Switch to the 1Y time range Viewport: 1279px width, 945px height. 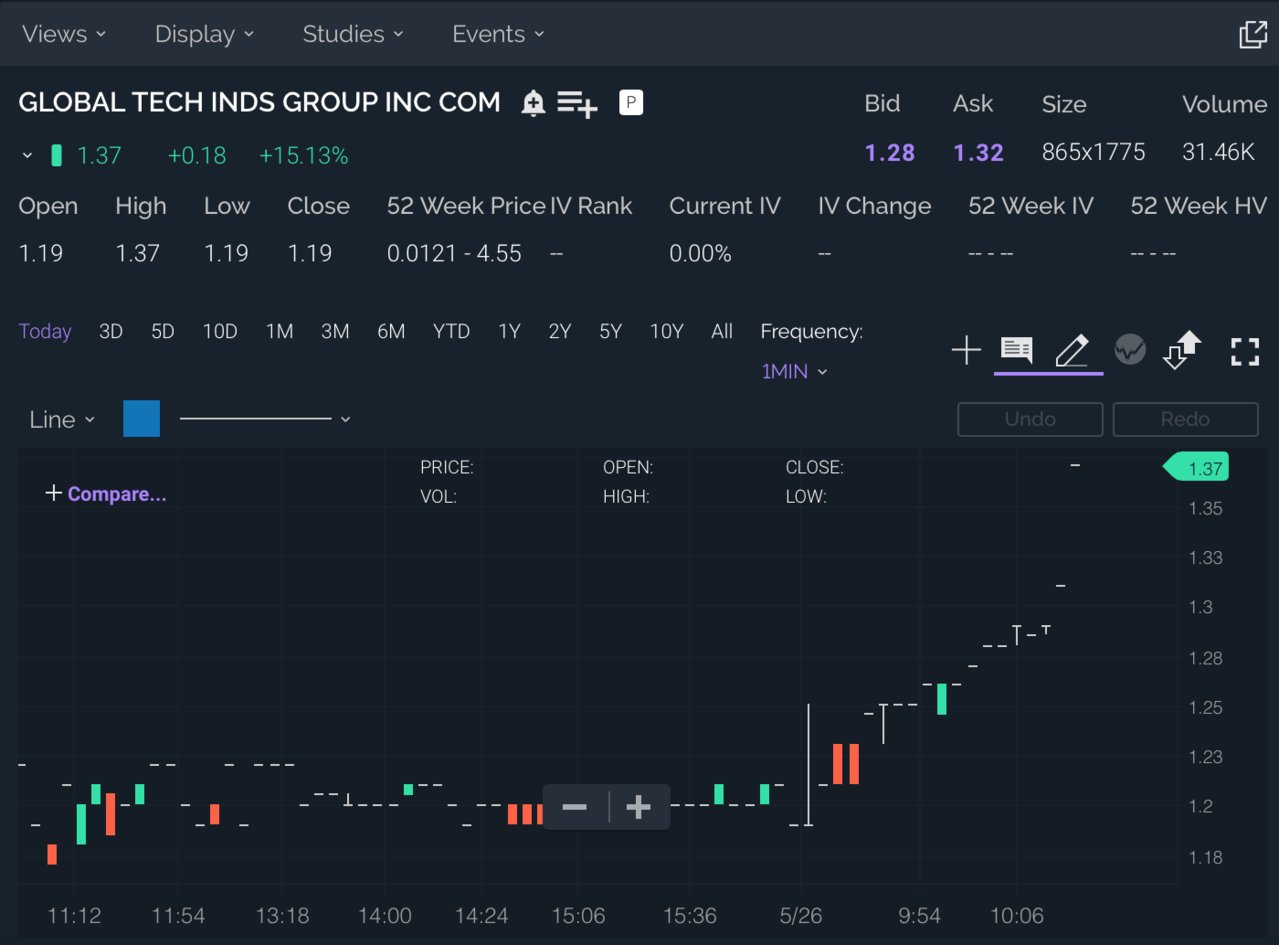[x=510, y=331]
